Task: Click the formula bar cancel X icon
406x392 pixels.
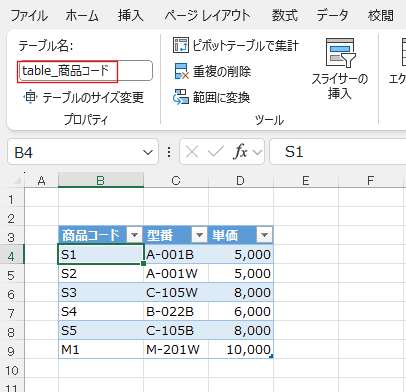Action: tap(192, 152)
